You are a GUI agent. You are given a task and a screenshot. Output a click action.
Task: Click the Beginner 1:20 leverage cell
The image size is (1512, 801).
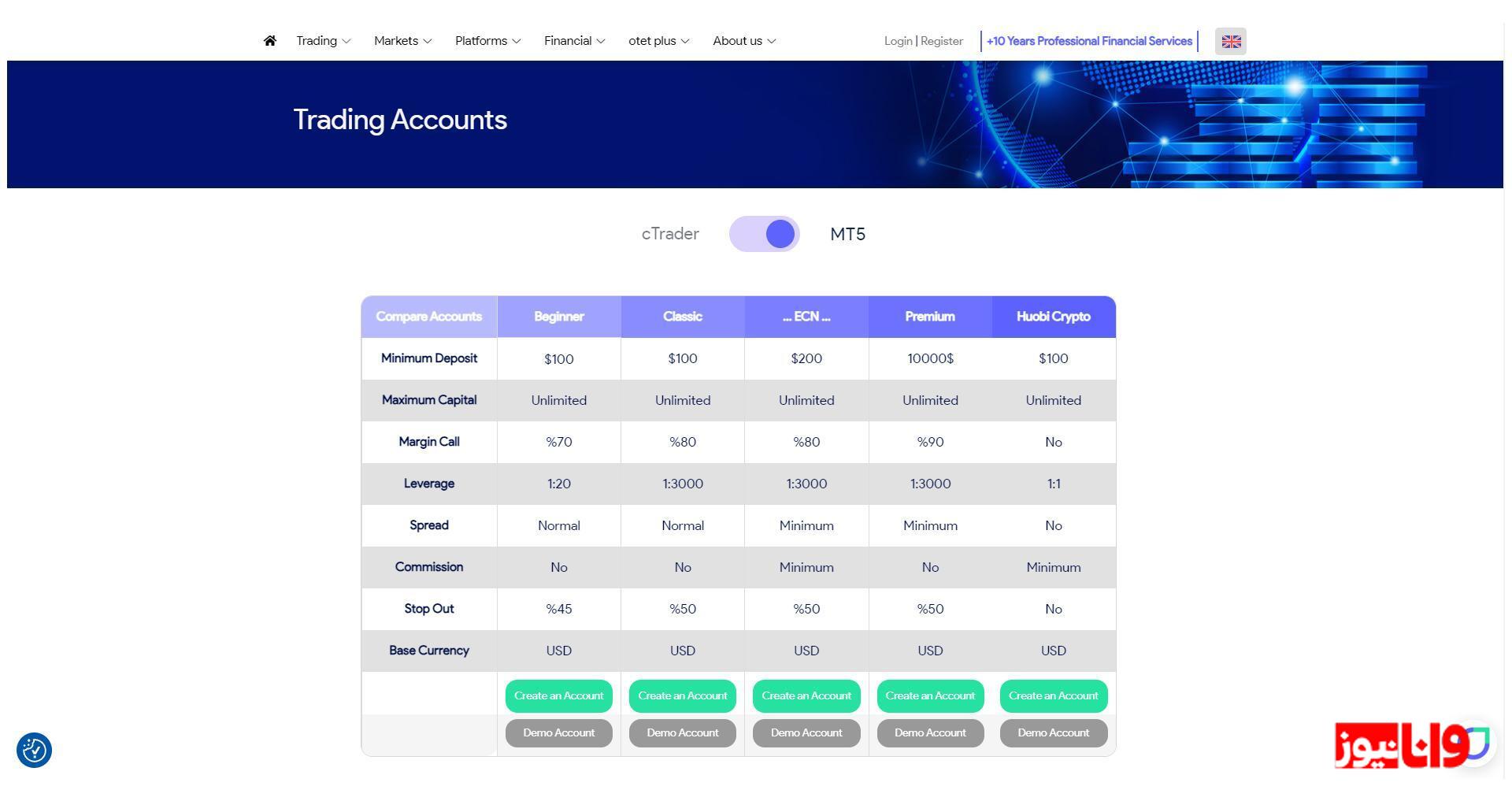559,484
